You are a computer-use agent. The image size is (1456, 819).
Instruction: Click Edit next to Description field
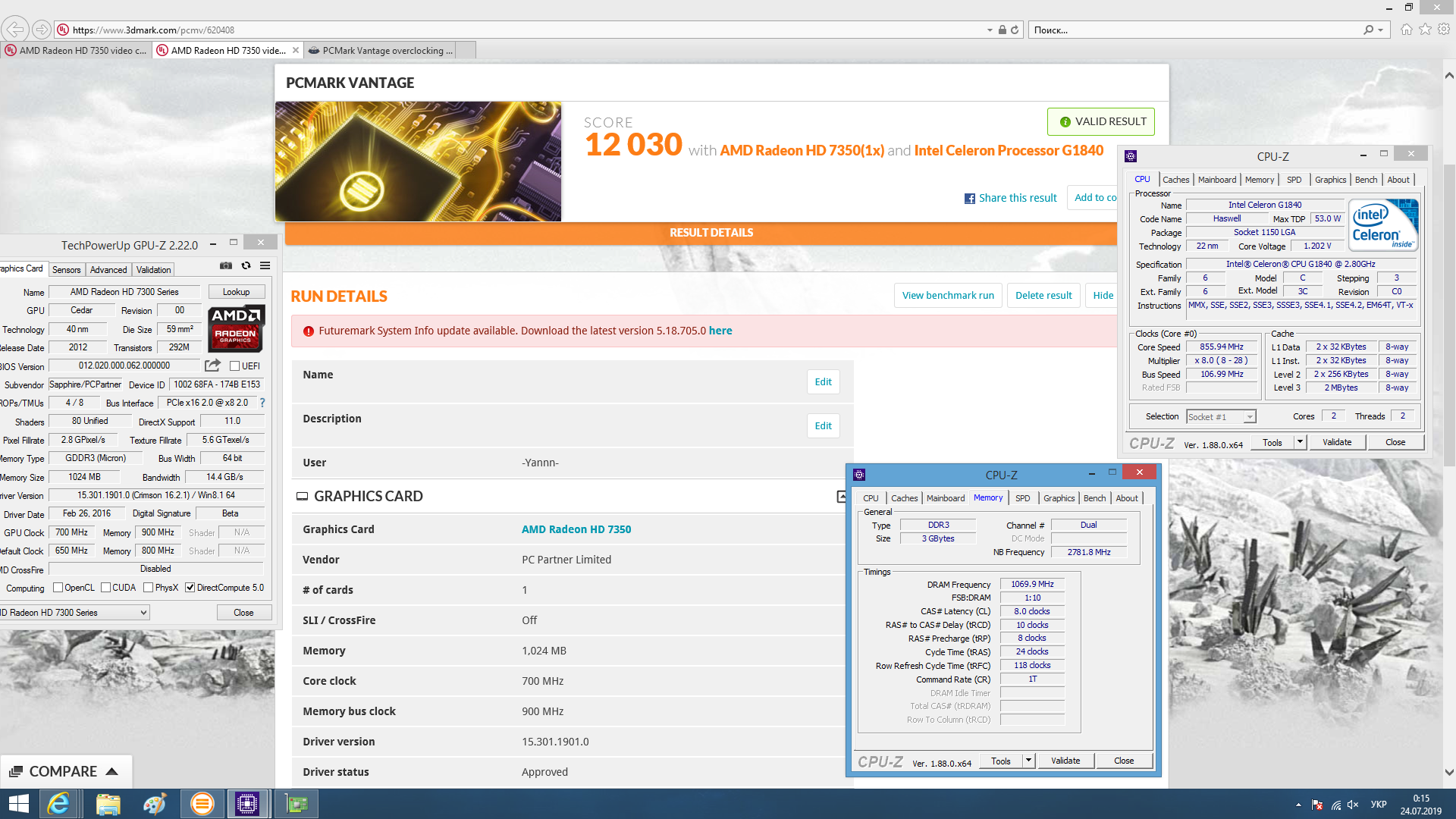click(x=824, y=426)
